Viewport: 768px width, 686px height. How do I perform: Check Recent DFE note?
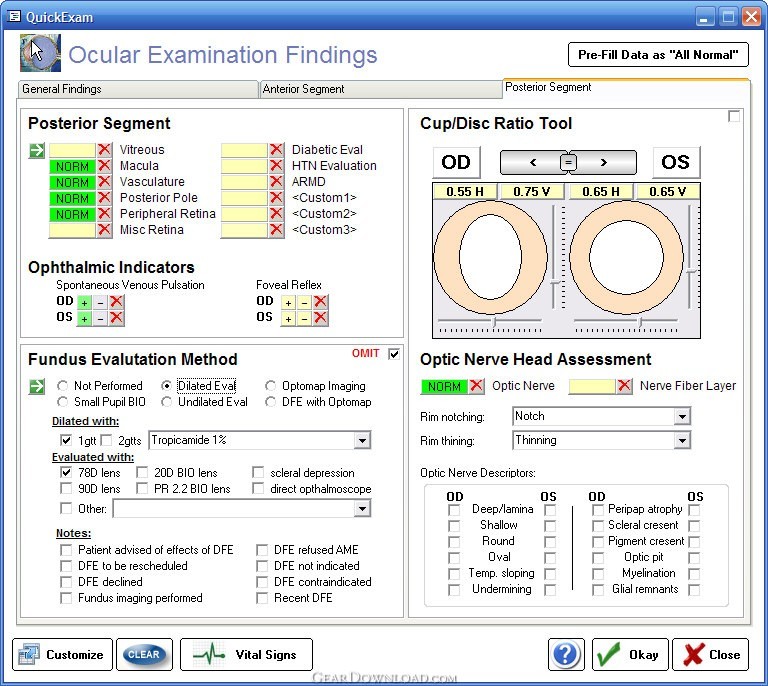tap(262, 598)
